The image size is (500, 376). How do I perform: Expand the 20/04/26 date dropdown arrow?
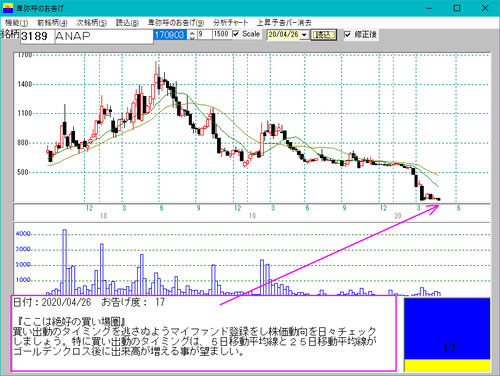304,35
